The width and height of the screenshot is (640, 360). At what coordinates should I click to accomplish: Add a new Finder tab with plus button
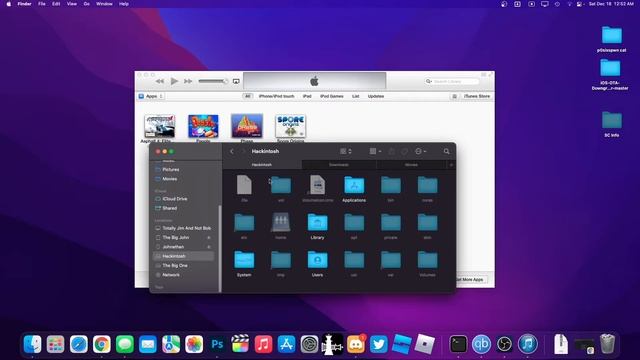click(451, 165)
